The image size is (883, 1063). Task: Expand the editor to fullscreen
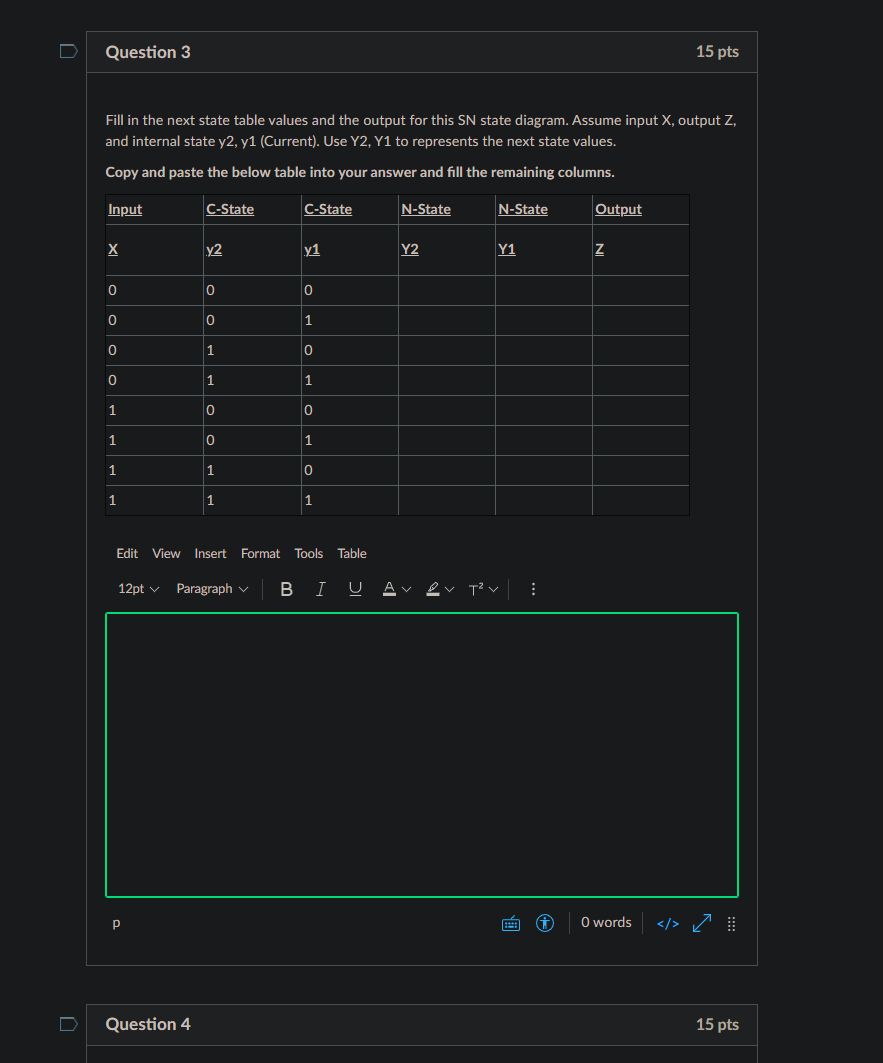point(701,922)
